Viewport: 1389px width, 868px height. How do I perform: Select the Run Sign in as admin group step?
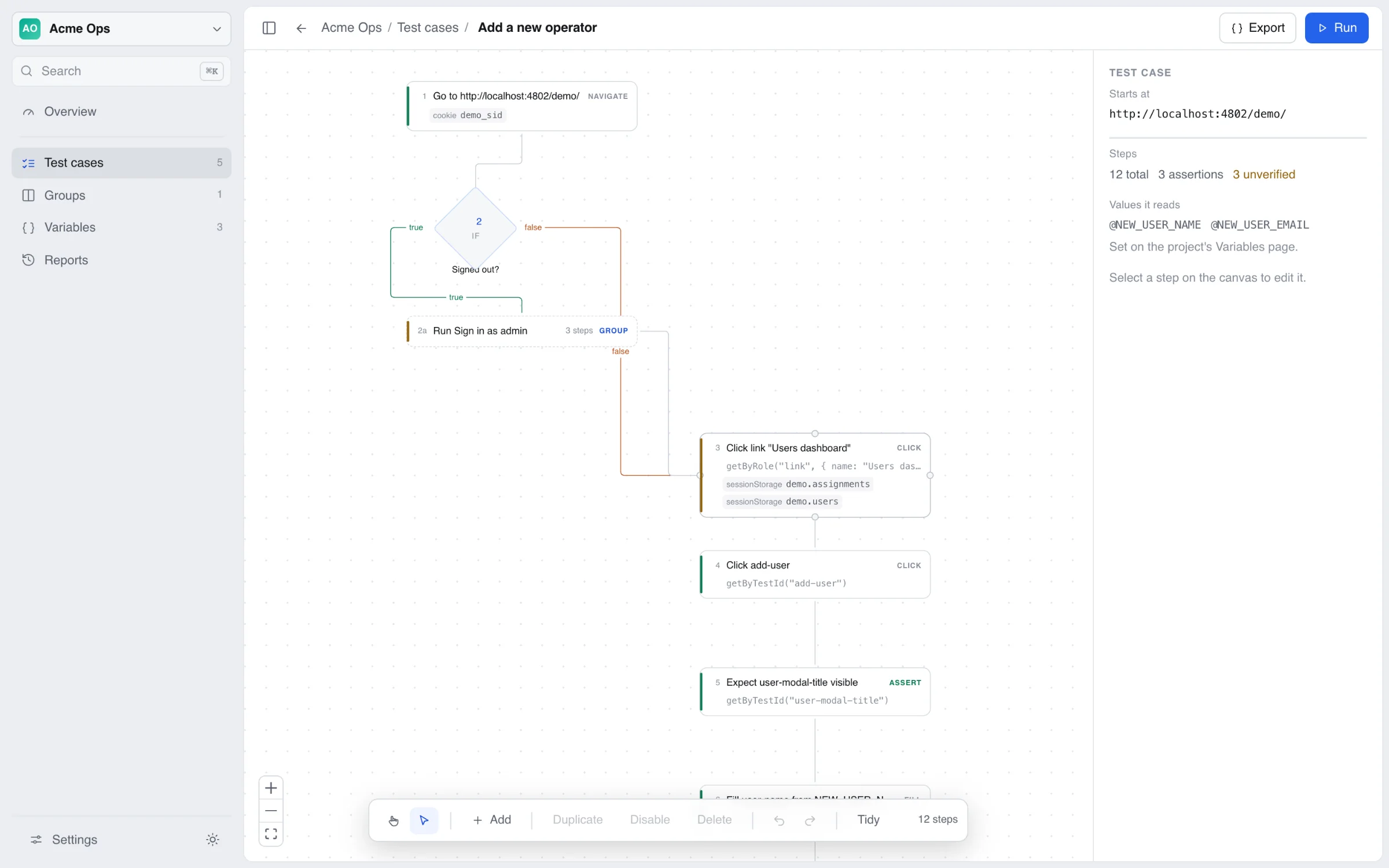click(522, 331)
